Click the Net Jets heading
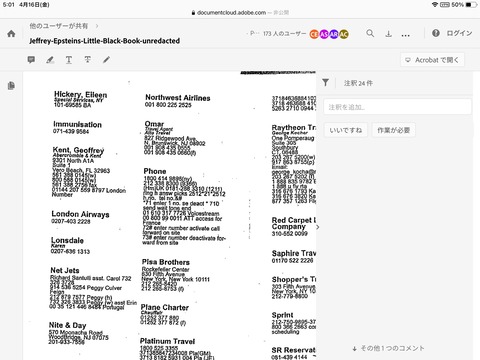 (65, 270)
